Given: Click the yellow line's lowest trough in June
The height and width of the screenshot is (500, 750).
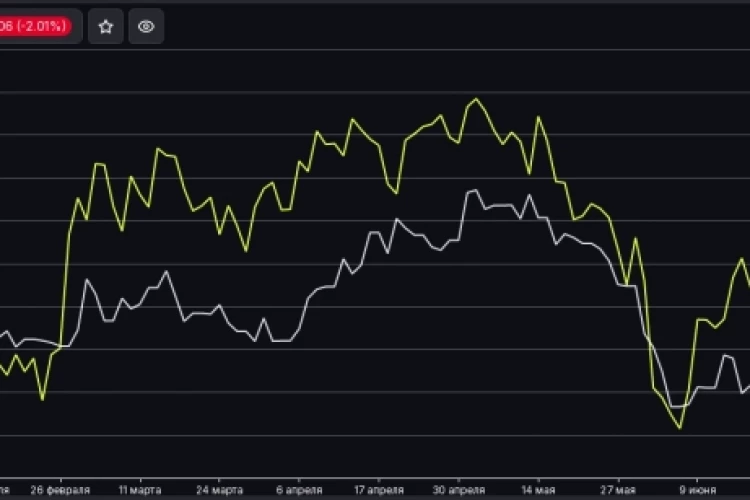Looking at the screenshot, I should (x=680, y=428).
